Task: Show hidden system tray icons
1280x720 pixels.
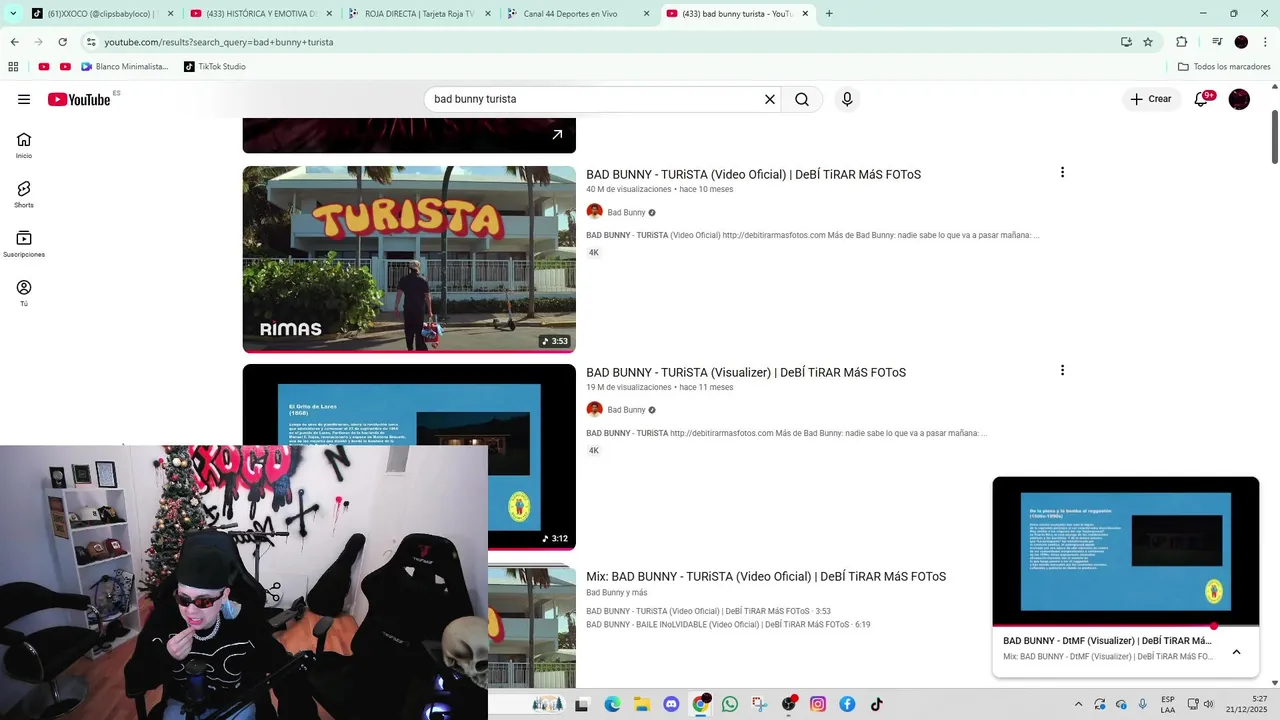Action: 1078,704
